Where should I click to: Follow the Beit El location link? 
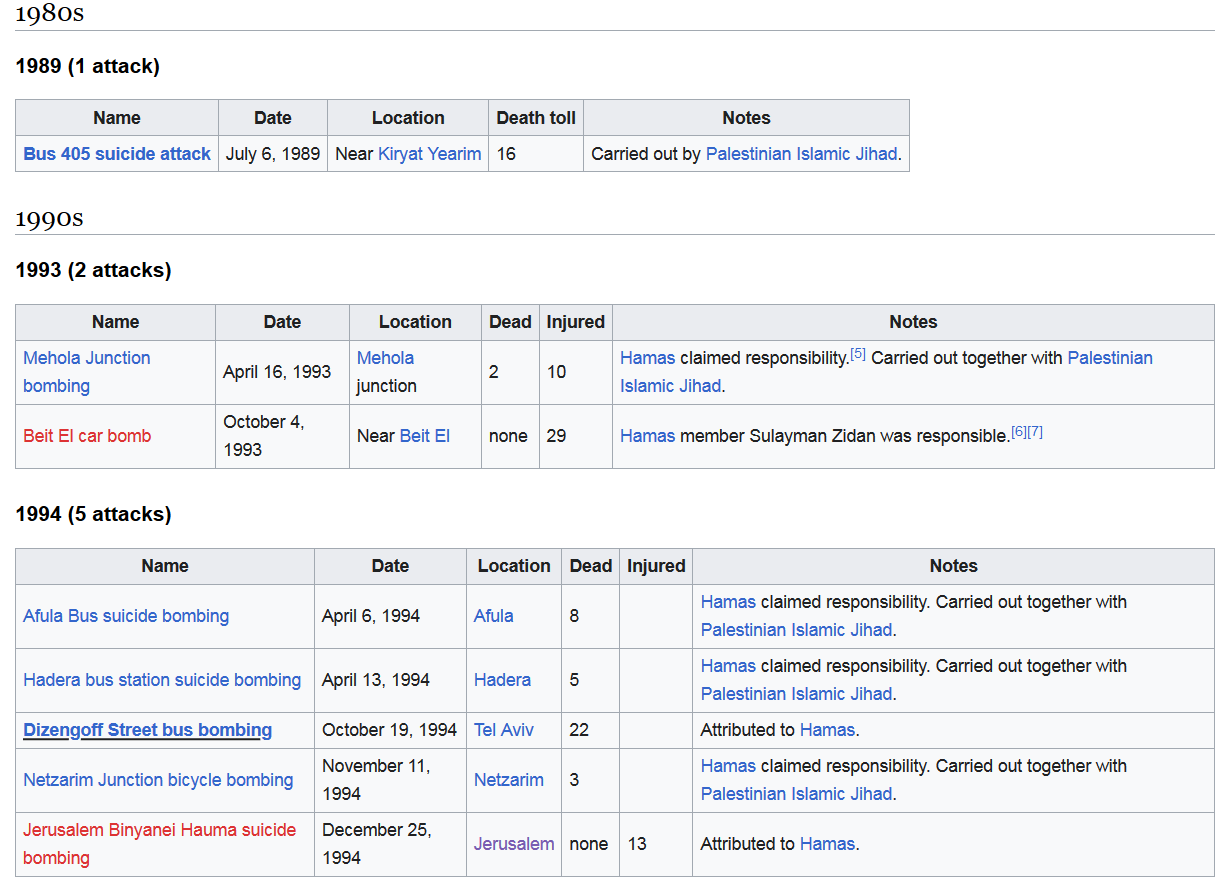(x=425, y=436)
